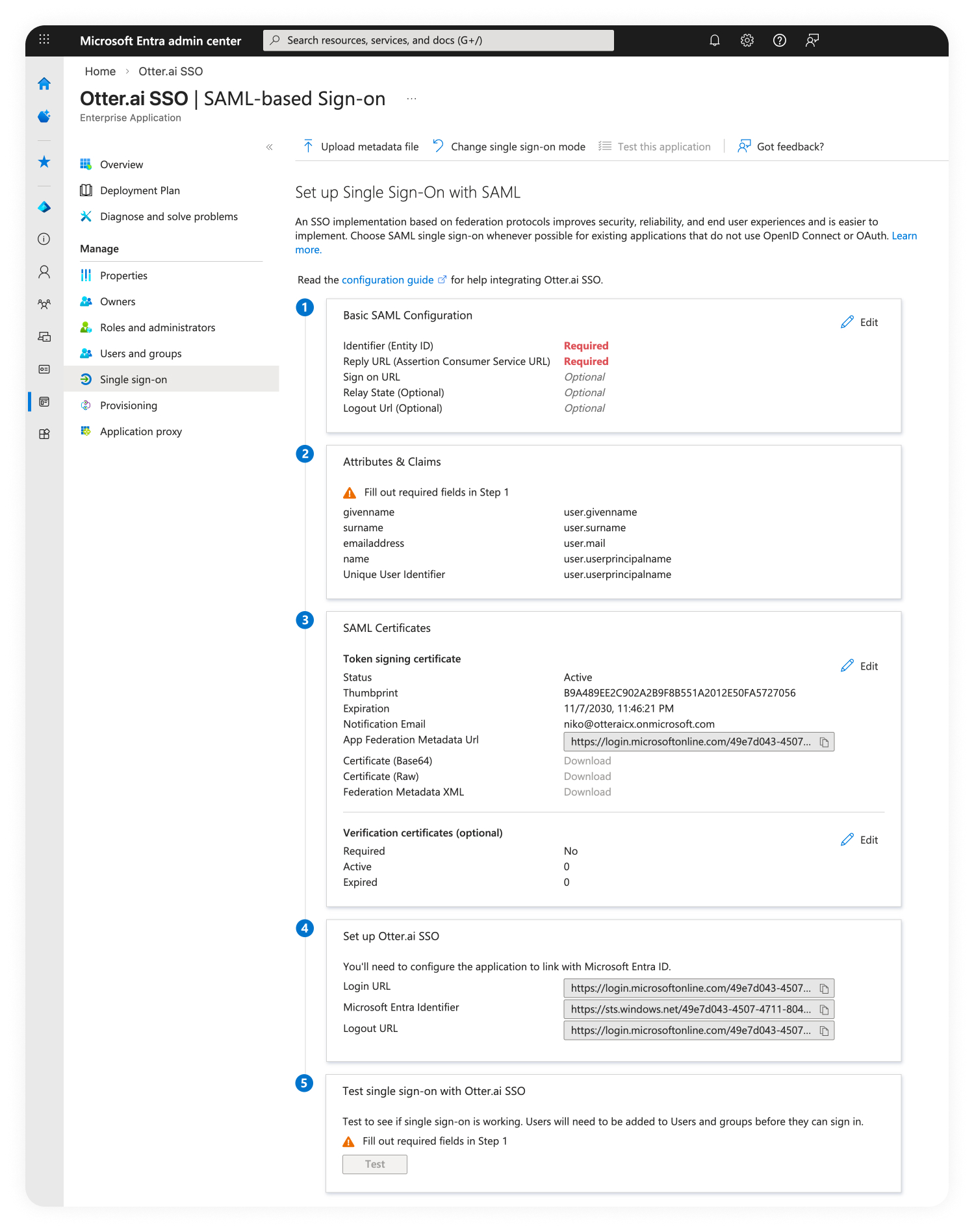Click Change single sign-on mode
The height and width of the screenshot is (1232, 974).
point(509,147)
